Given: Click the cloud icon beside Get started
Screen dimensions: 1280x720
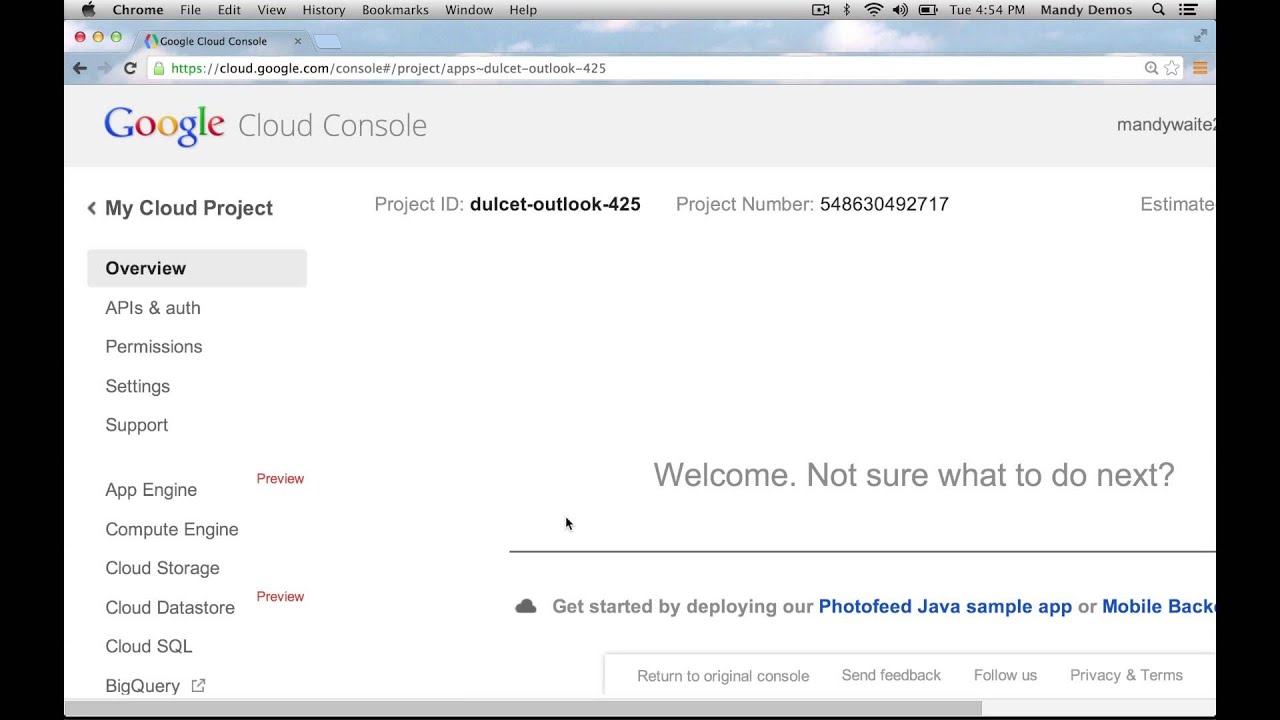Looking at the screenshot, I should click(x=526, y=606).
